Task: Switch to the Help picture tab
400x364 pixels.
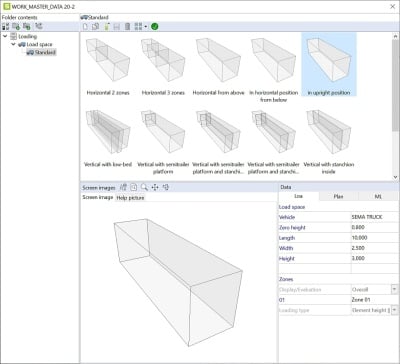Action: click(x=130, y=198)
